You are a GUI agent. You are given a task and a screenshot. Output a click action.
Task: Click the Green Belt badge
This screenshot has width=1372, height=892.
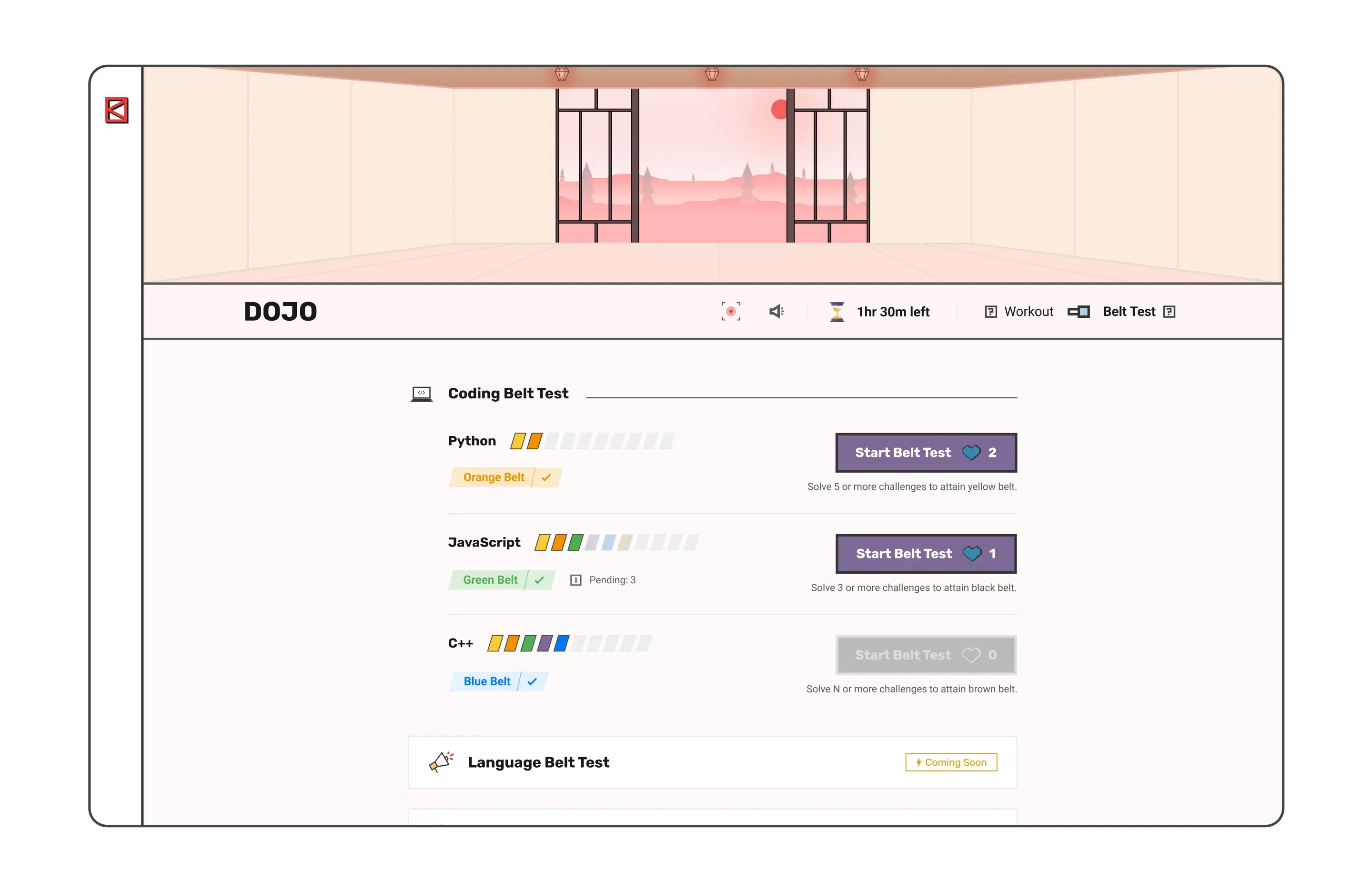502,580
